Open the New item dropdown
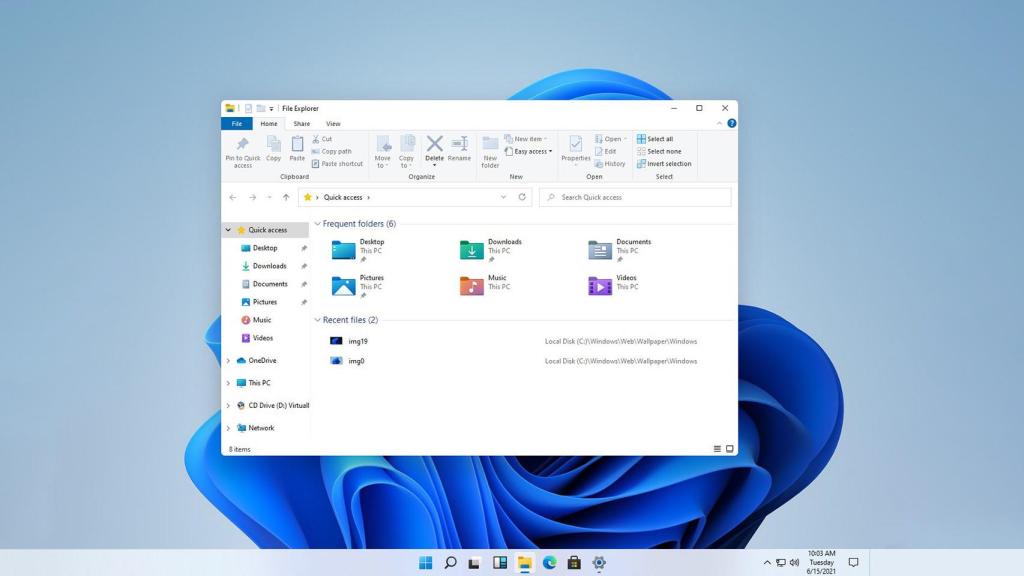 tap(526, 139)
